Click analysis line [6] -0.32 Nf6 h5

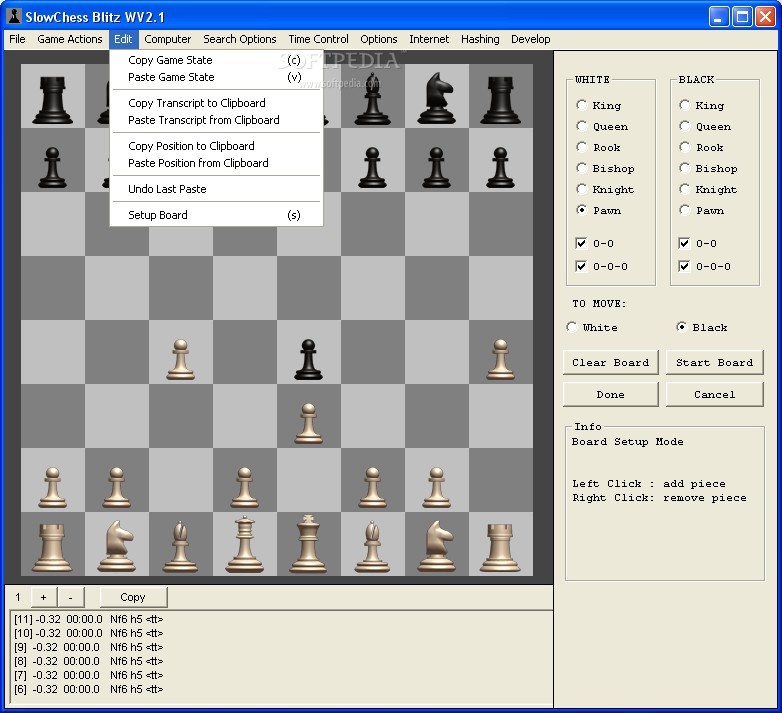pos(89,689)
